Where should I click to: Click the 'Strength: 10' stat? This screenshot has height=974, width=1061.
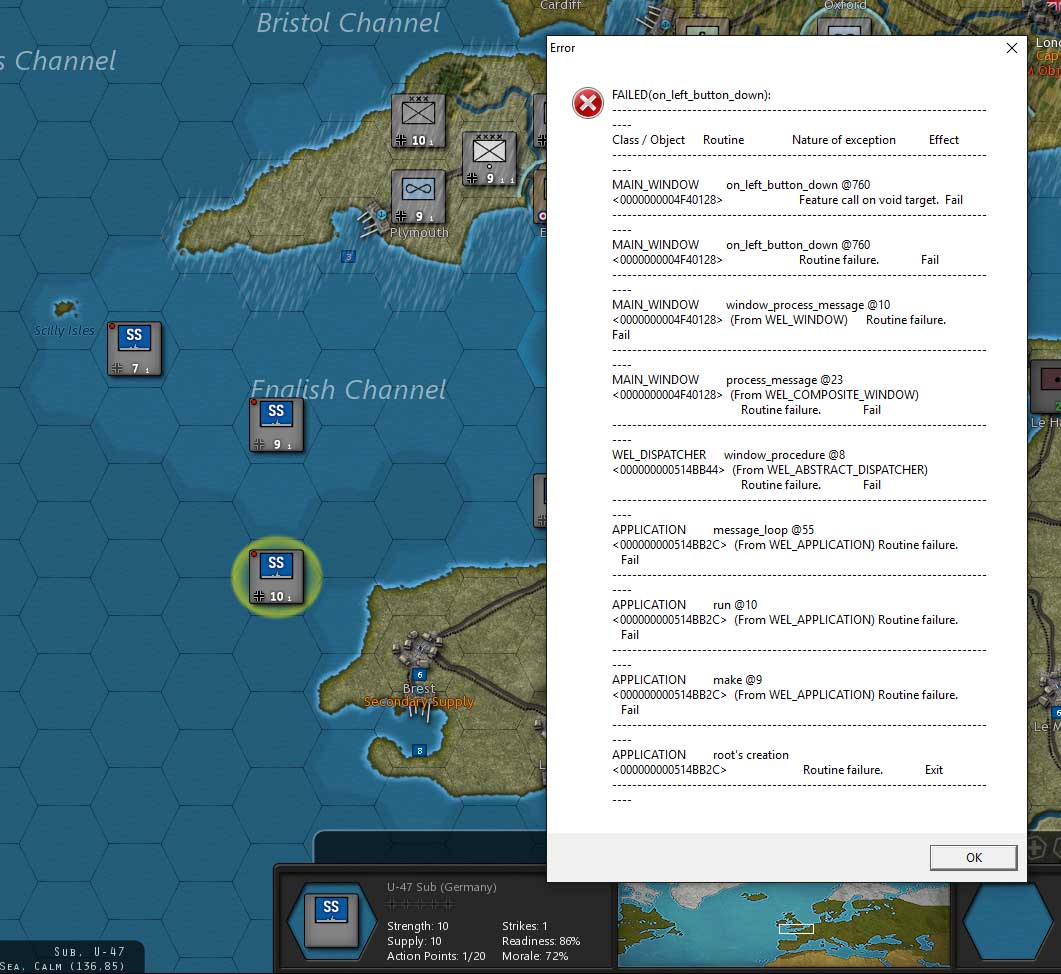point(417,926)
